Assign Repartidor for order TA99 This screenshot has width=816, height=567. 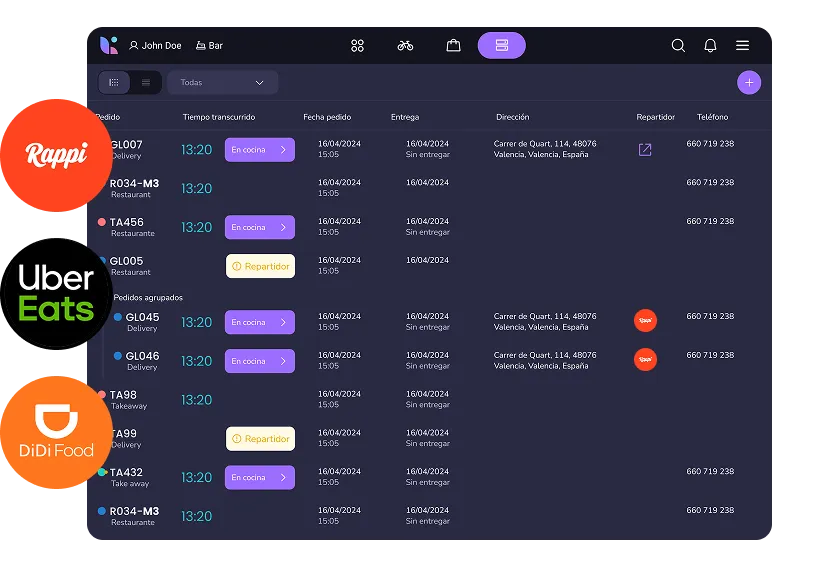(260, 439)
